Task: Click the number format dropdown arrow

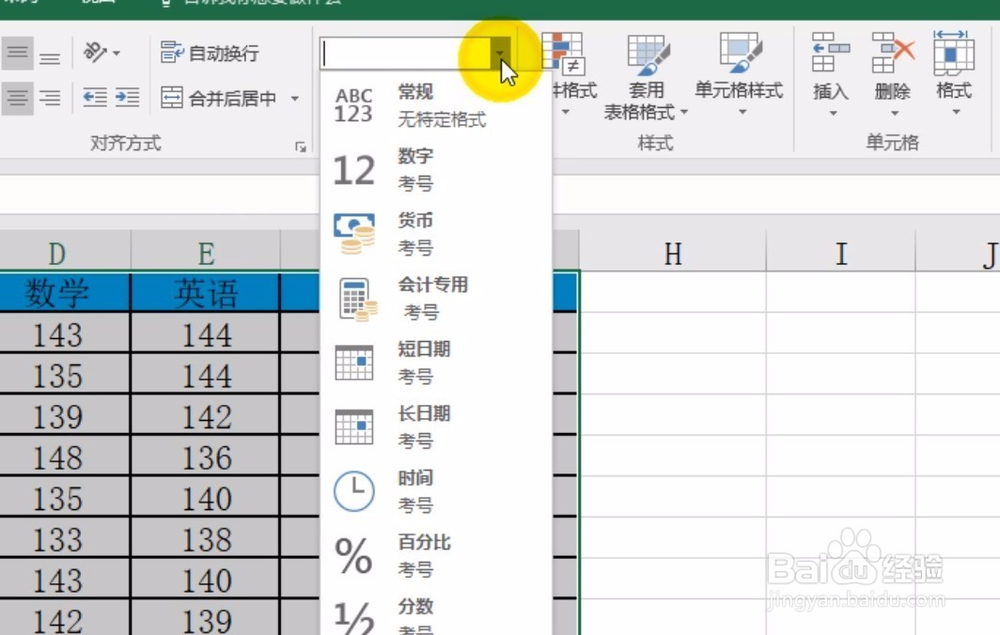Action: click(x=500, y=54)
